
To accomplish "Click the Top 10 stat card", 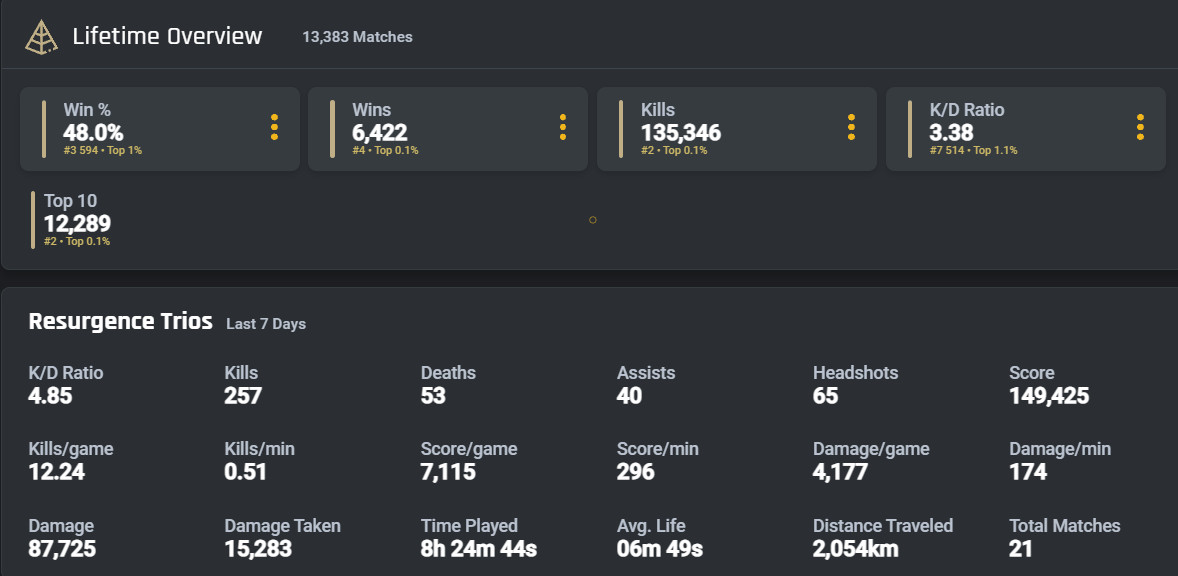I will [x=78, y=220].
